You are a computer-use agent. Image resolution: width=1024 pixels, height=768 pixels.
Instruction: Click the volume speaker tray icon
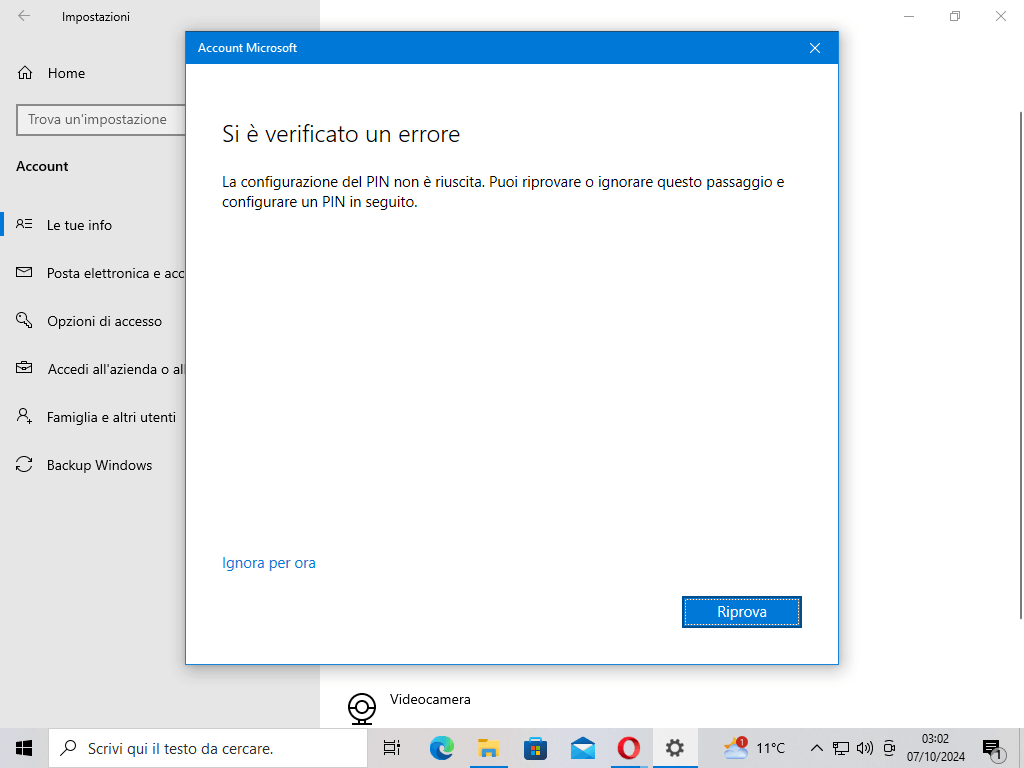865,748
